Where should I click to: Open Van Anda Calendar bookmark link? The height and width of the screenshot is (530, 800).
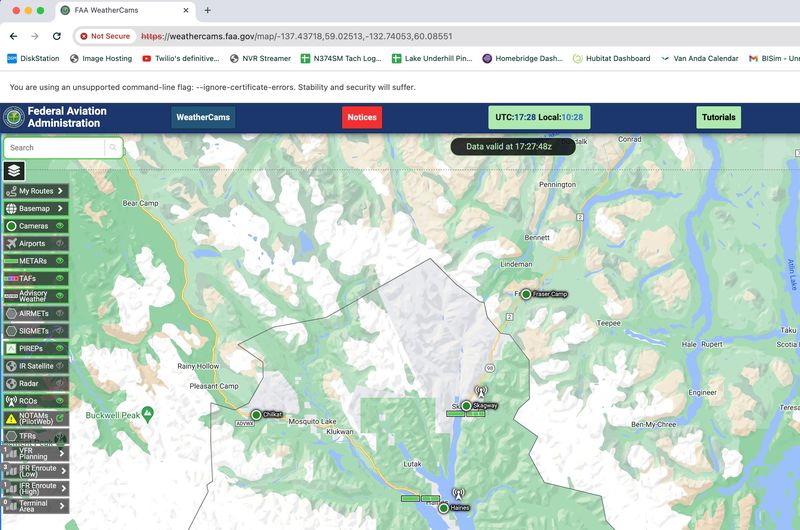(699, 59)
